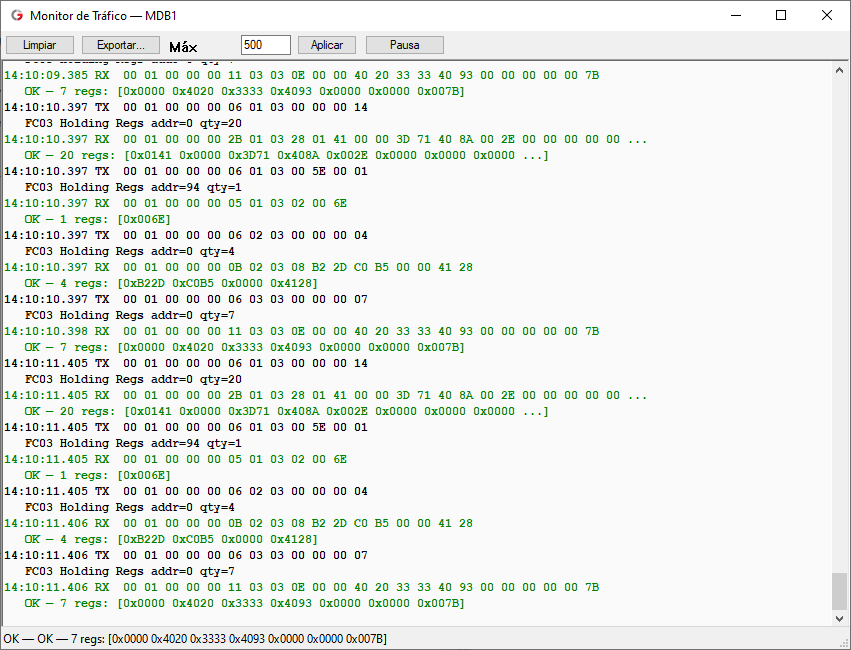Select 14:10:11.405 RX line ending 02 00 6E

click(175, 460)
